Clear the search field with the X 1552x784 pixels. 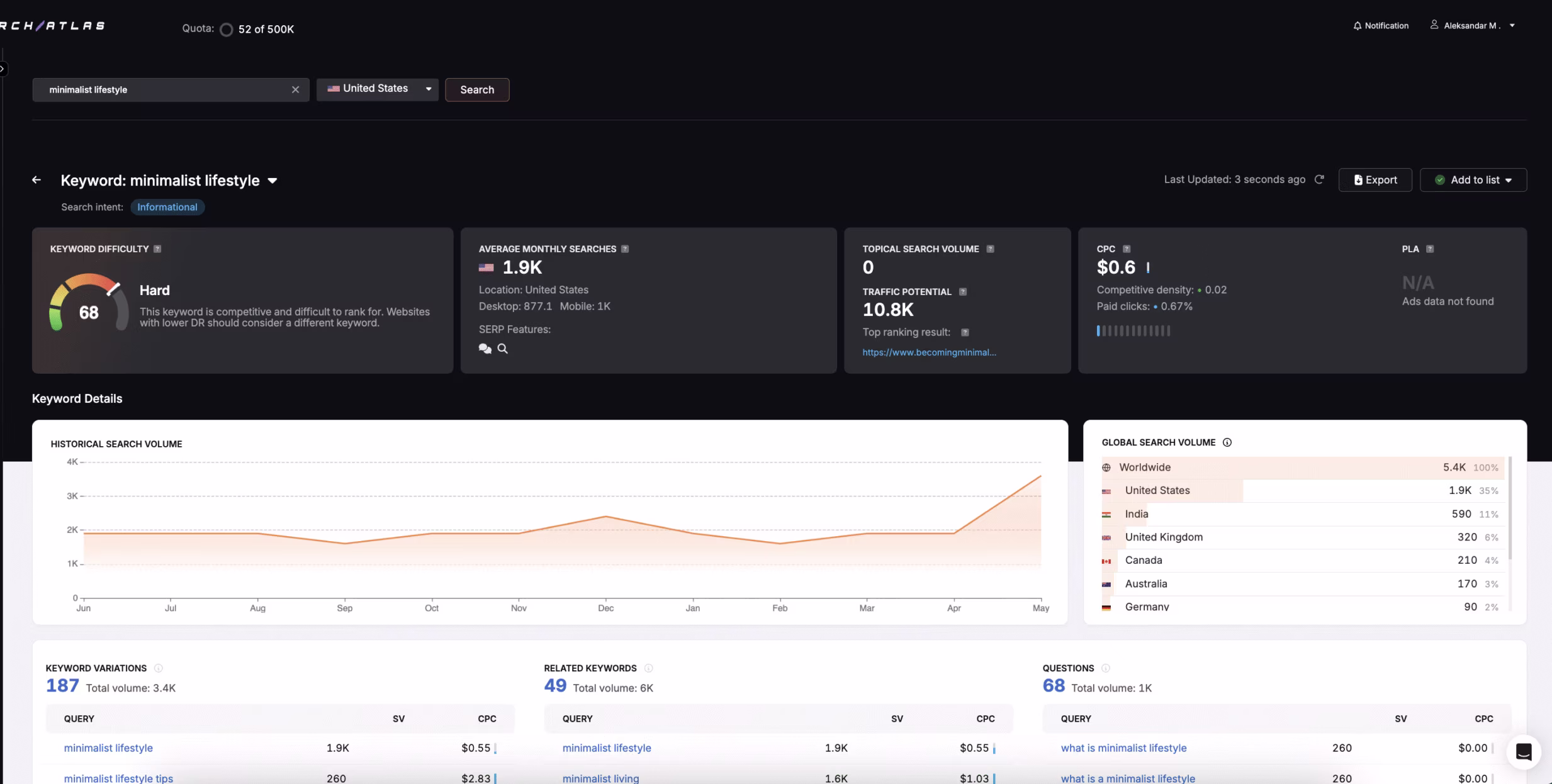[x=296, y=89]
